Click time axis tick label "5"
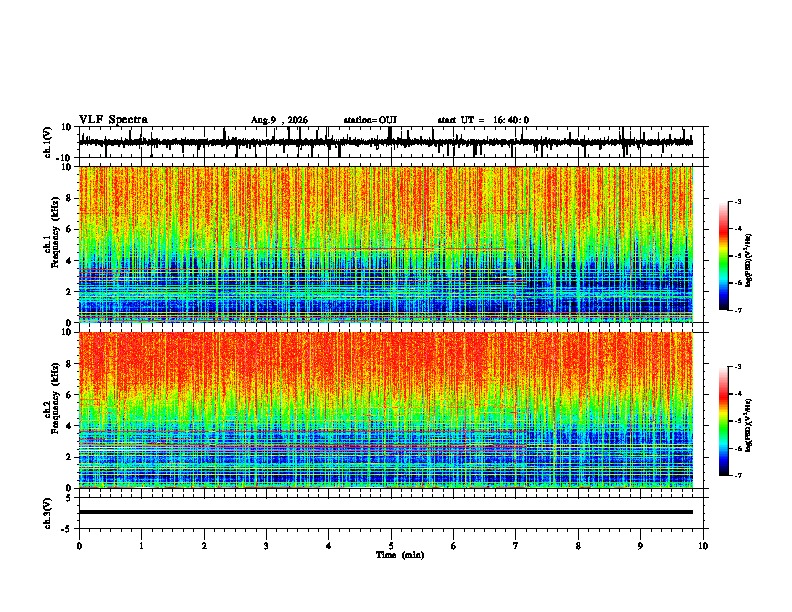Viewport: 792px width, 612px height. tap(391, 546)
